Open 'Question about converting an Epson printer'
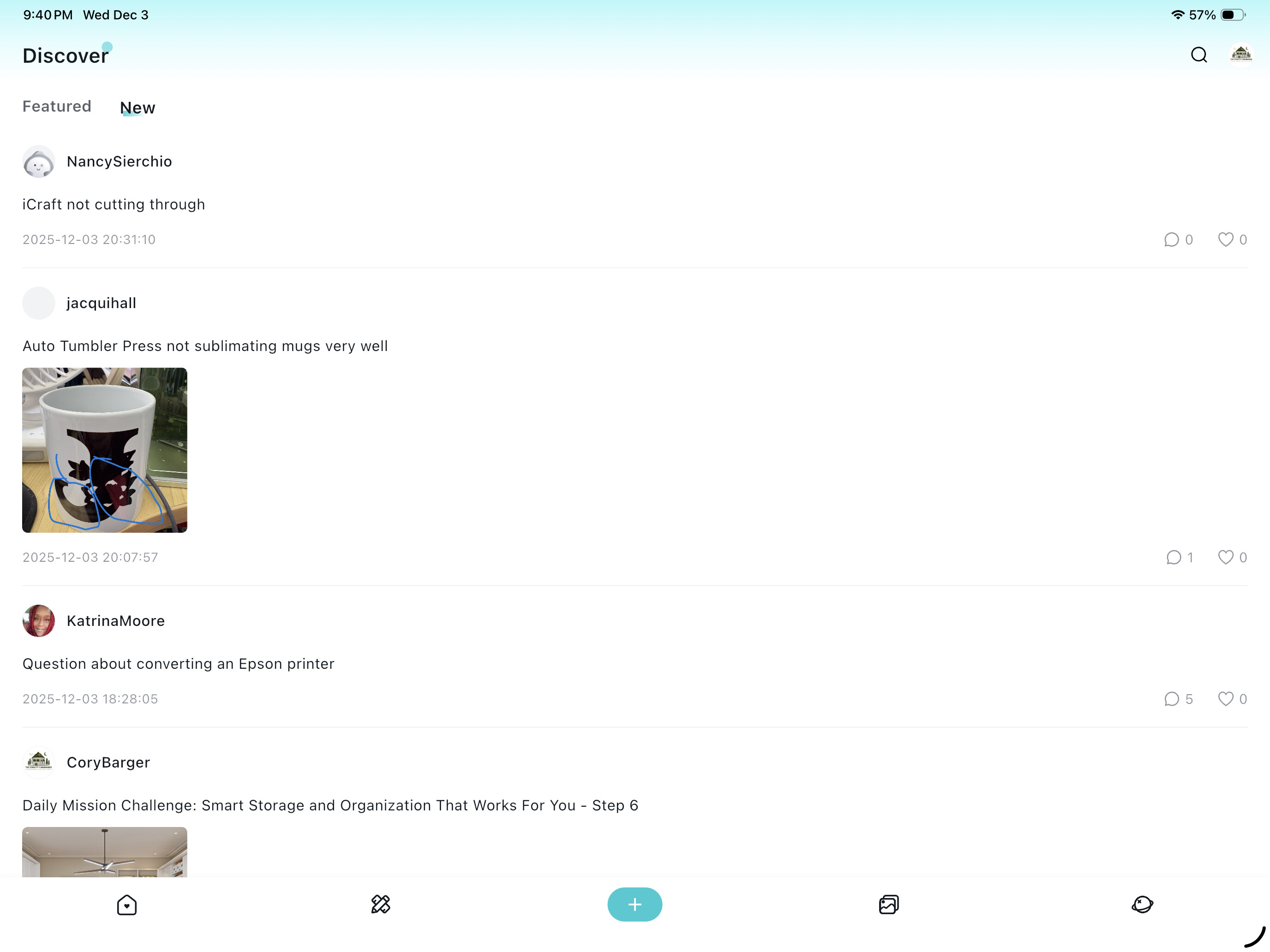Viewport: 1270px width, 952px height. tap(178, 663)
